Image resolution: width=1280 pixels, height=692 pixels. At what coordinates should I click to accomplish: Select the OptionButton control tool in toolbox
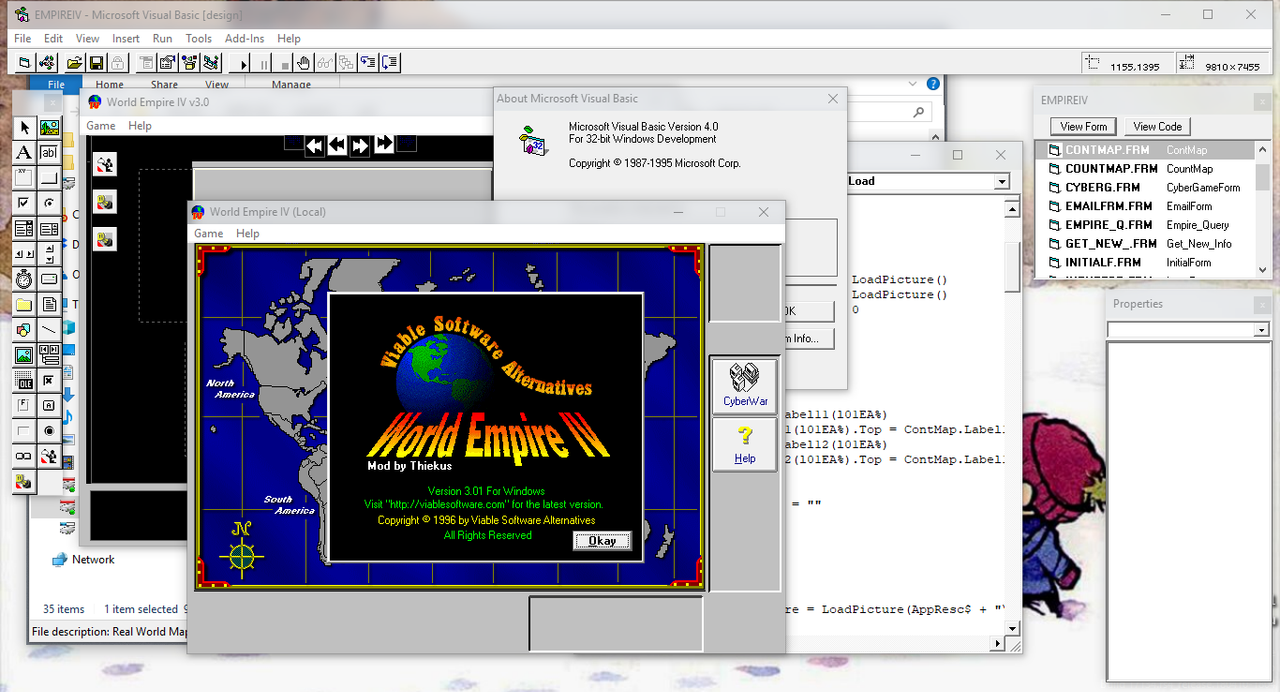pos(49,203)
